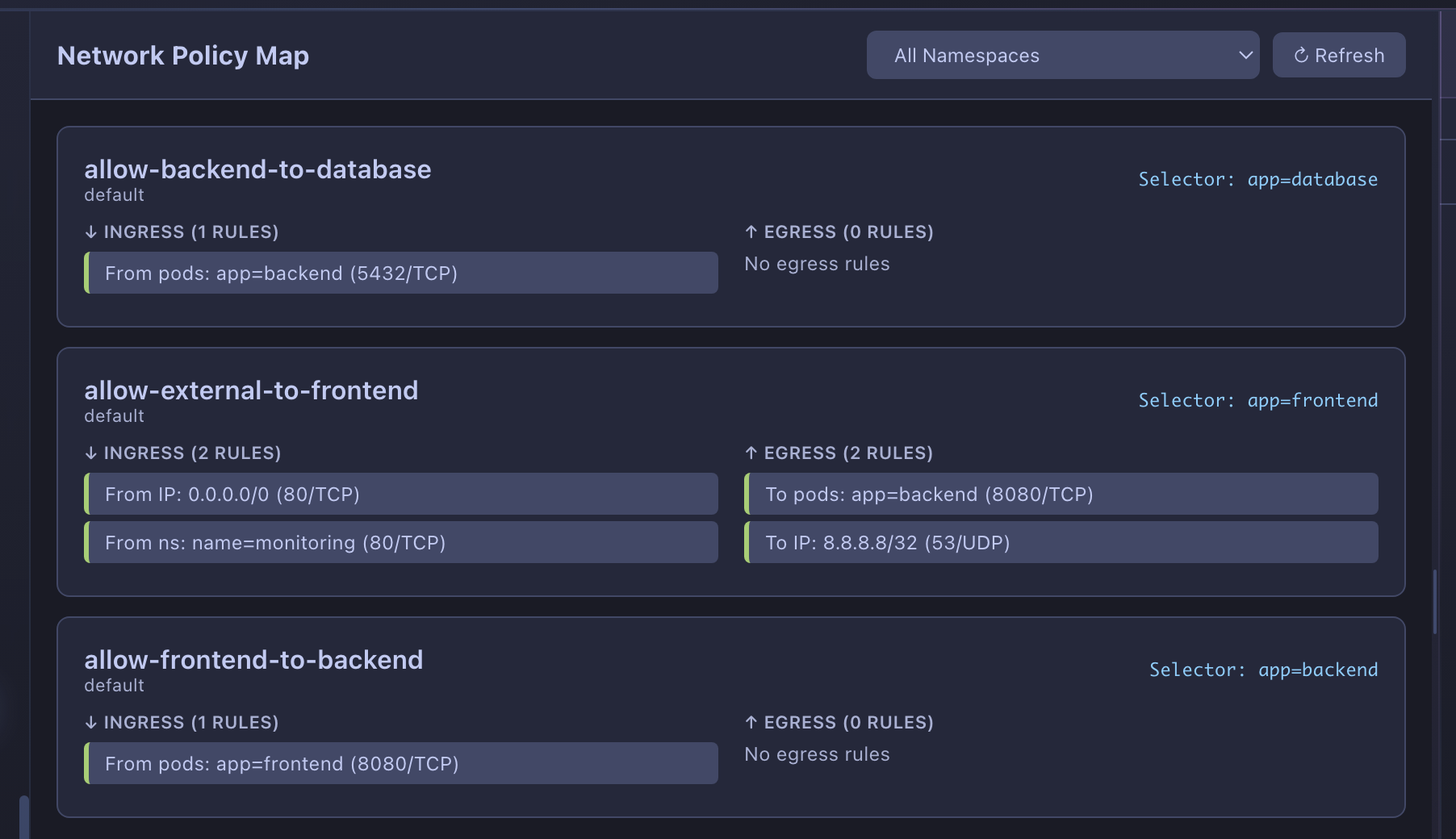Screen dimensions: 1456x839
Task: Click the allow-backend-to-database policy title
Action: [x=258, y=169]
